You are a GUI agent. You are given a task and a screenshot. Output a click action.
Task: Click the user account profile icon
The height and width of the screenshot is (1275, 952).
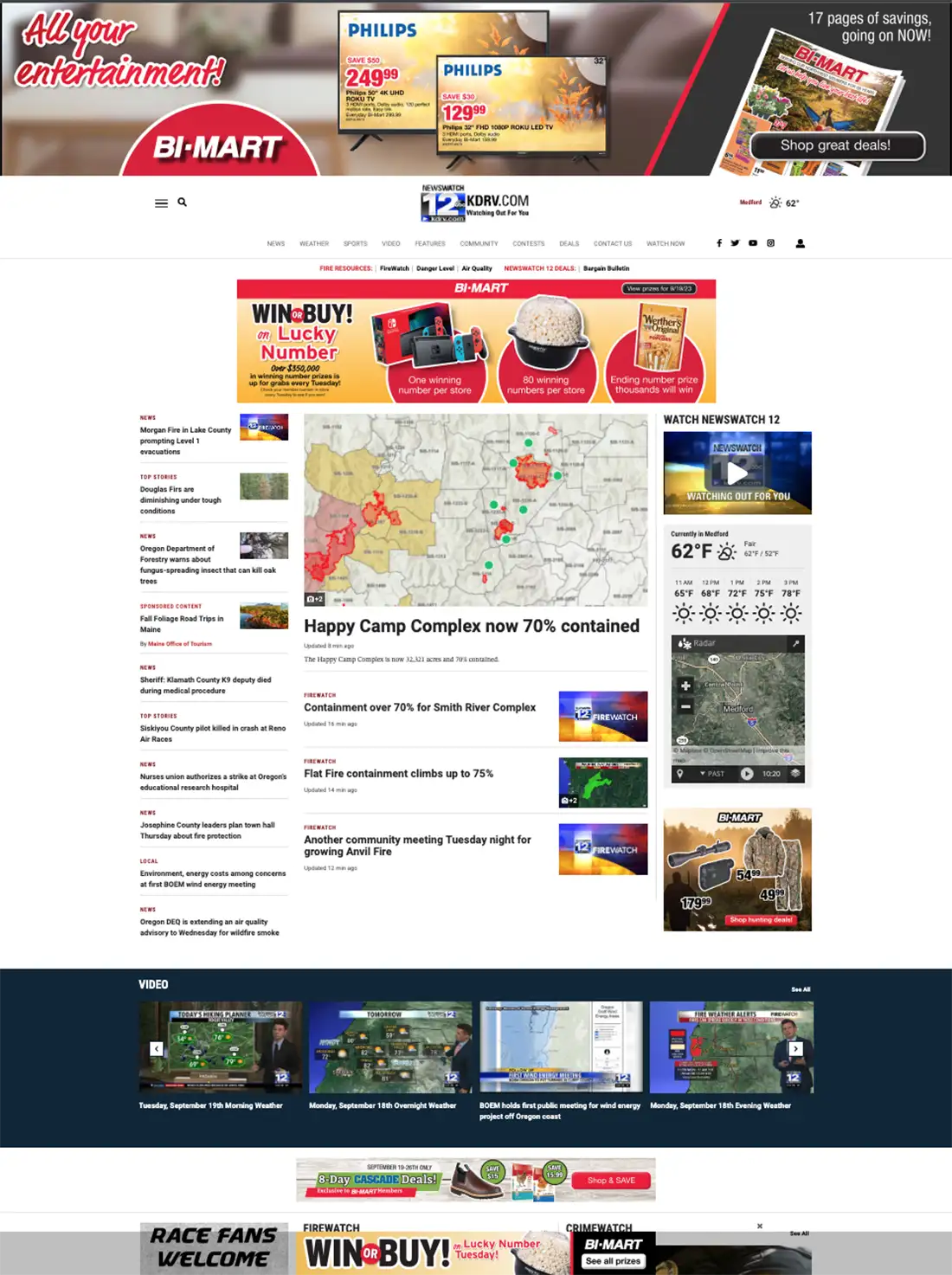[801, 243]
